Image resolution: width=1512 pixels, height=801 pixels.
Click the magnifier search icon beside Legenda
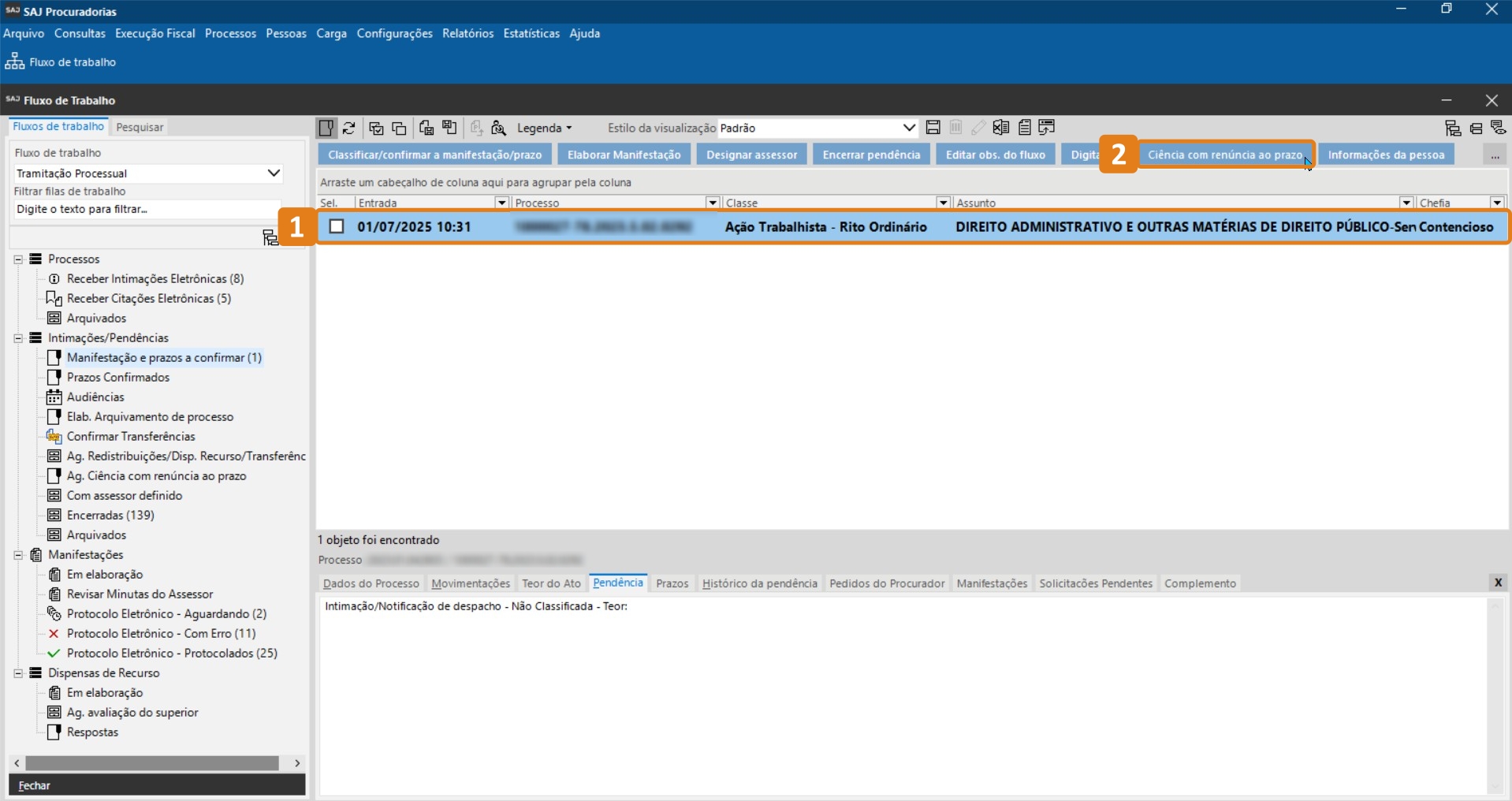coord(498,128)
